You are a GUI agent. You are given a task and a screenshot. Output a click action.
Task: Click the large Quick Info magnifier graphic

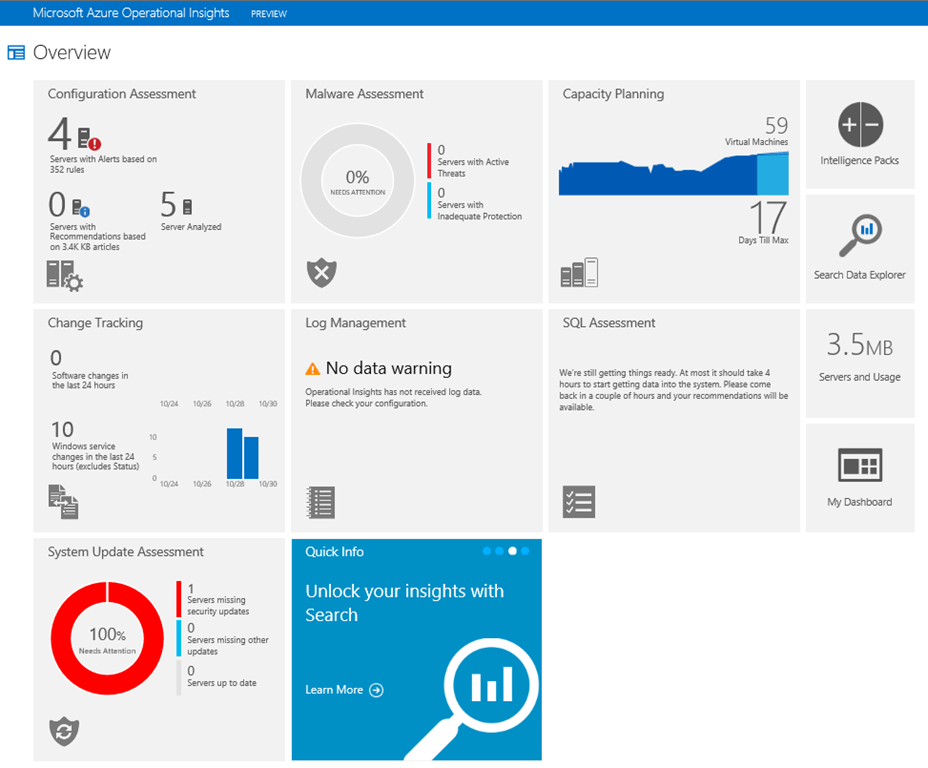click(473, 698)
